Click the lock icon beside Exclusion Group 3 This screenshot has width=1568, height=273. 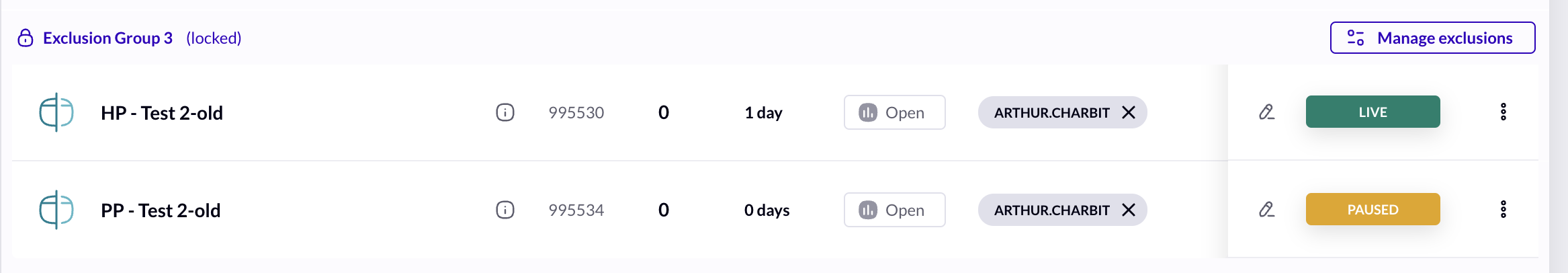(x=26, y=38)
